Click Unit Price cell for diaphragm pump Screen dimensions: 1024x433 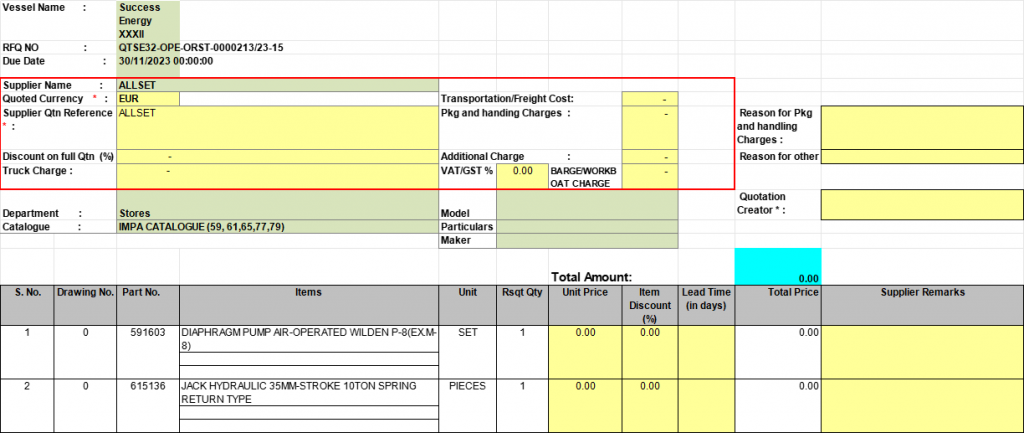[x=585, y=350]
